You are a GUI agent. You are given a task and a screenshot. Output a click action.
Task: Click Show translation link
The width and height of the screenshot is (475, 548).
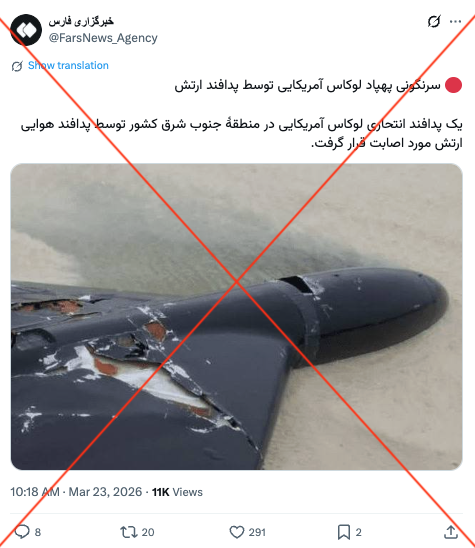(68, 65)
